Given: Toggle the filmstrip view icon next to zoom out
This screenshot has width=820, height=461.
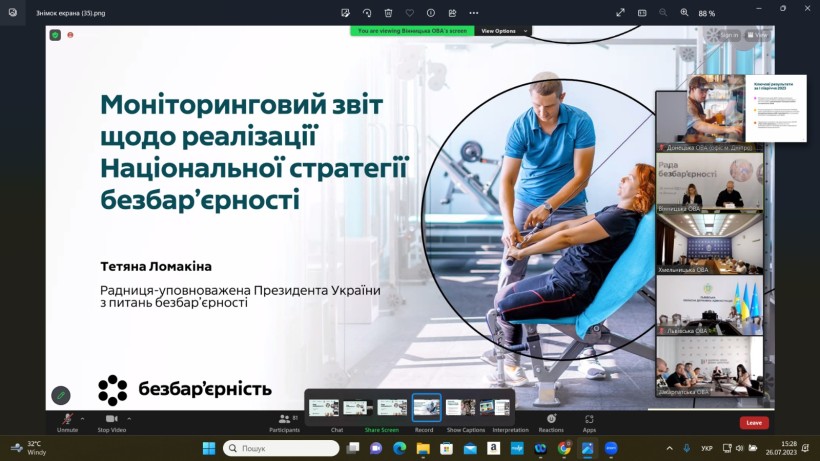Looking at the screenshot, I should (642, 13).
